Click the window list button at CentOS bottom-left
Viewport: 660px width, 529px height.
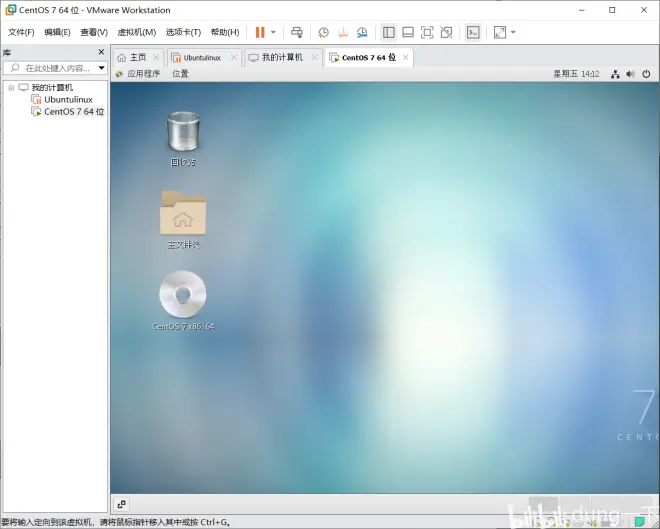122,504
